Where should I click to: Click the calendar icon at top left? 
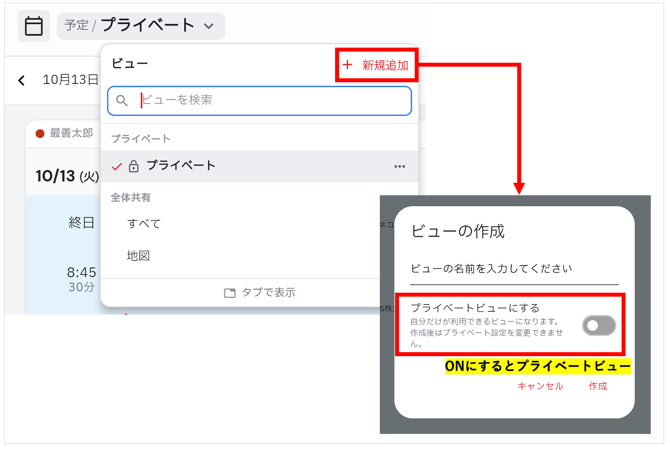point(34,26)
